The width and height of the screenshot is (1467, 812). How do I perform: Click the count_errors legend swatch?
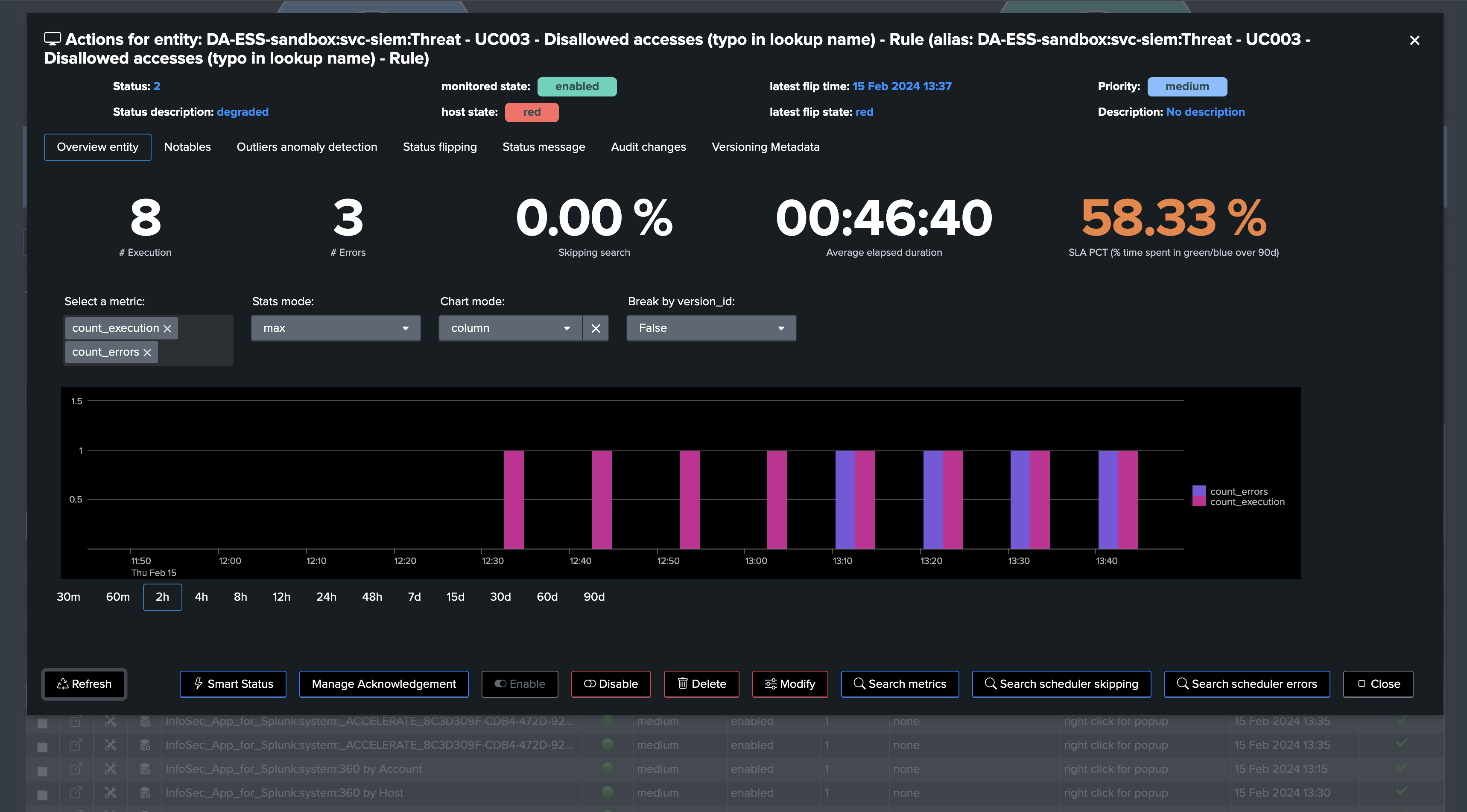coord(1199,491)
